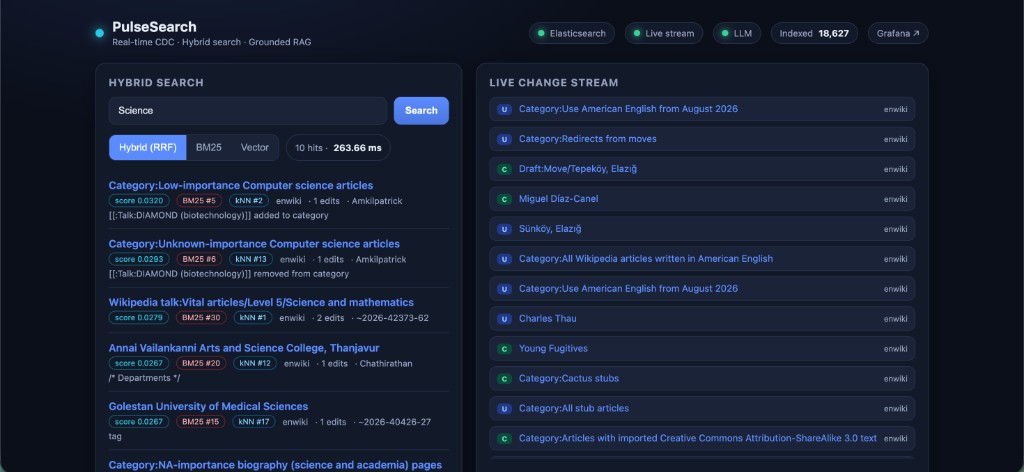Click the Chathirathan editor name

(x=386, y=364)
